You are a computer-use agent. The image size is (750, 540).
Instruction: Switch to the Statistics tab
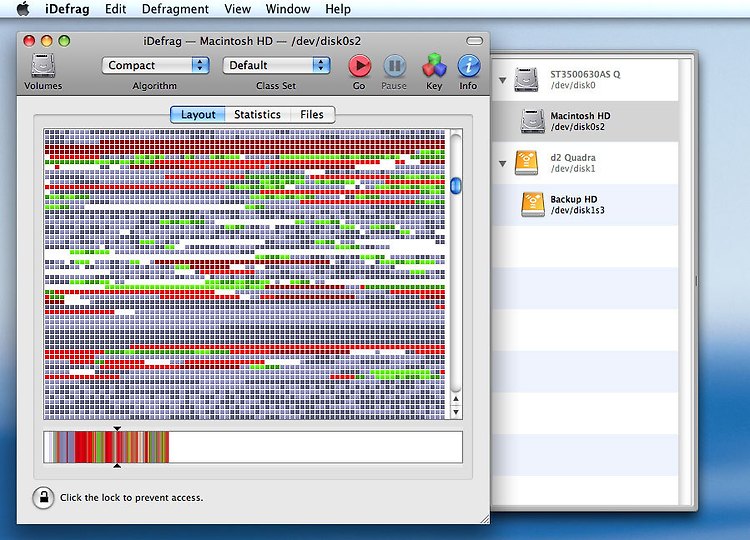pos(257,115)
